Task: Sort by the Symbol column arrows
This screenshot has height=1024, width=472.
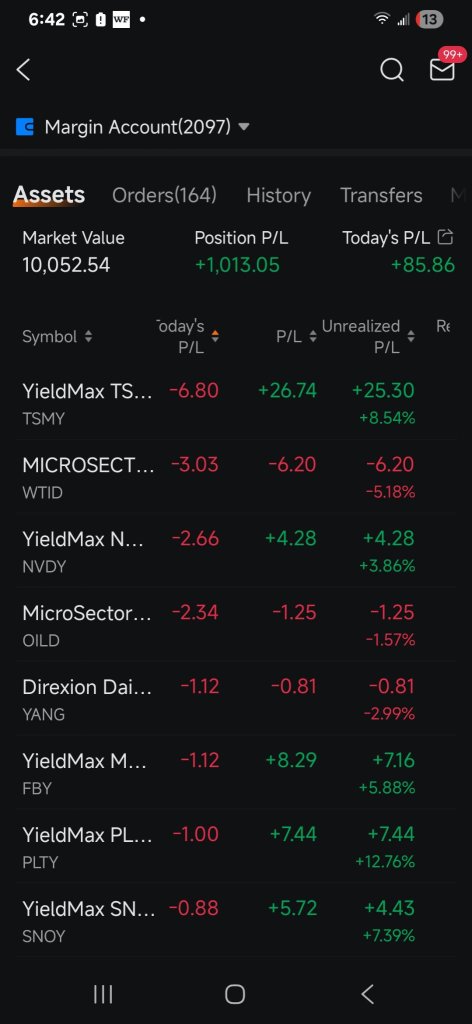Action: click(x=88, y=337)
